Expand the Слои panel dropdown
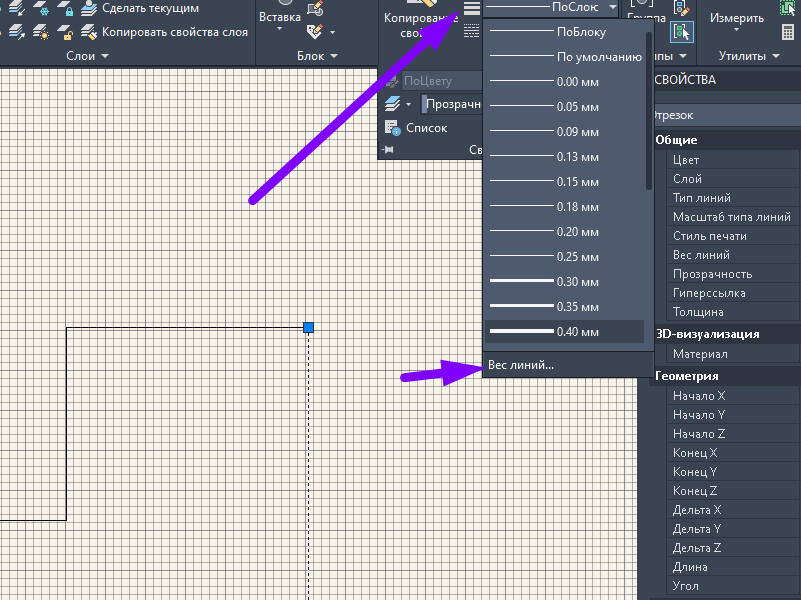Screen dimensions: 801x600 105,56
